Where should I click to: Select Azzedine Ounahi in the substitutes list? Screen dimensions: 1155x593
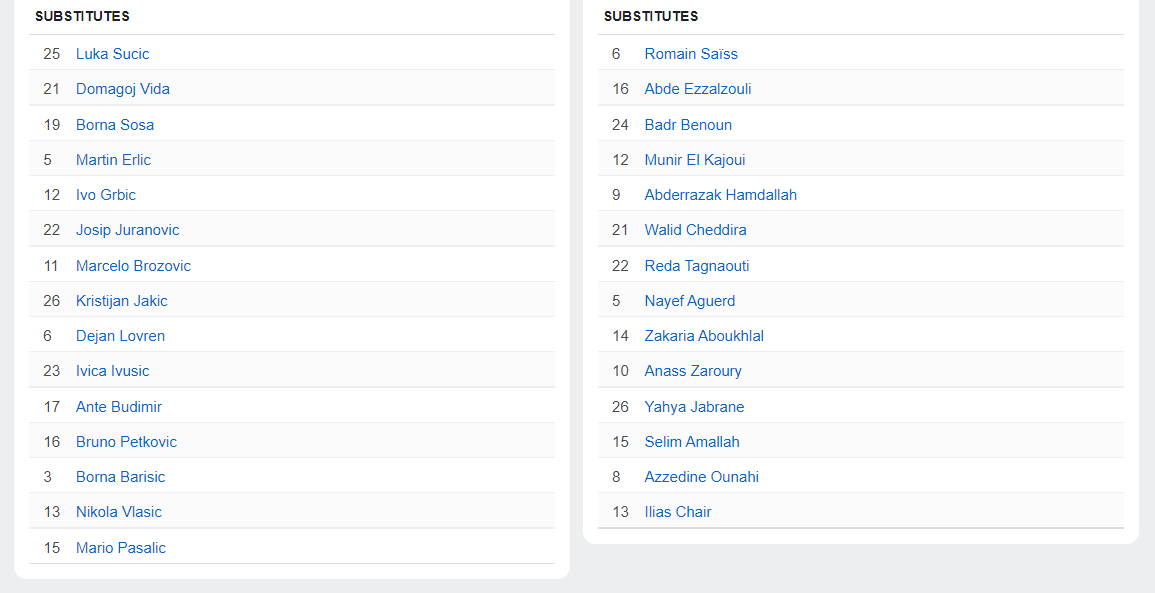(x=701, y=477)
